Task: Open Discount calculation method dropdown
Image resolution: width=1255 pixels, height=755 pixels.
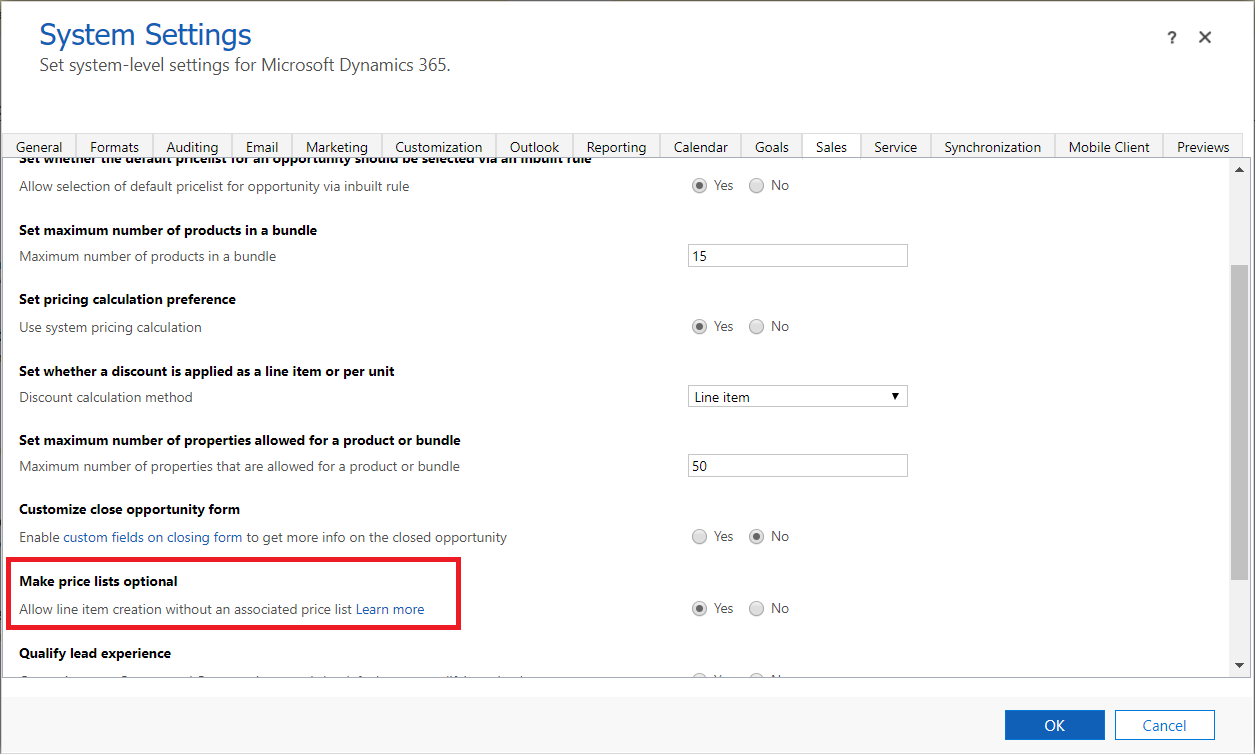Action: click(798, 397)
